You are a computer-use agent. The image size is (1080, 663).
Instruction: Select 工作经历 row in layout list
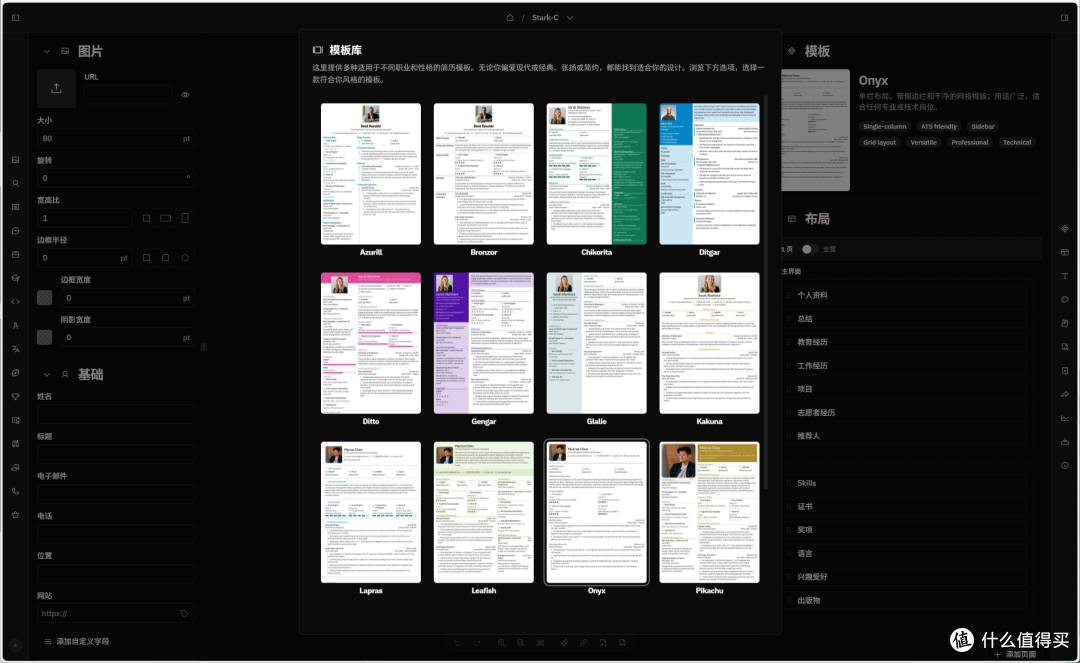906,366
